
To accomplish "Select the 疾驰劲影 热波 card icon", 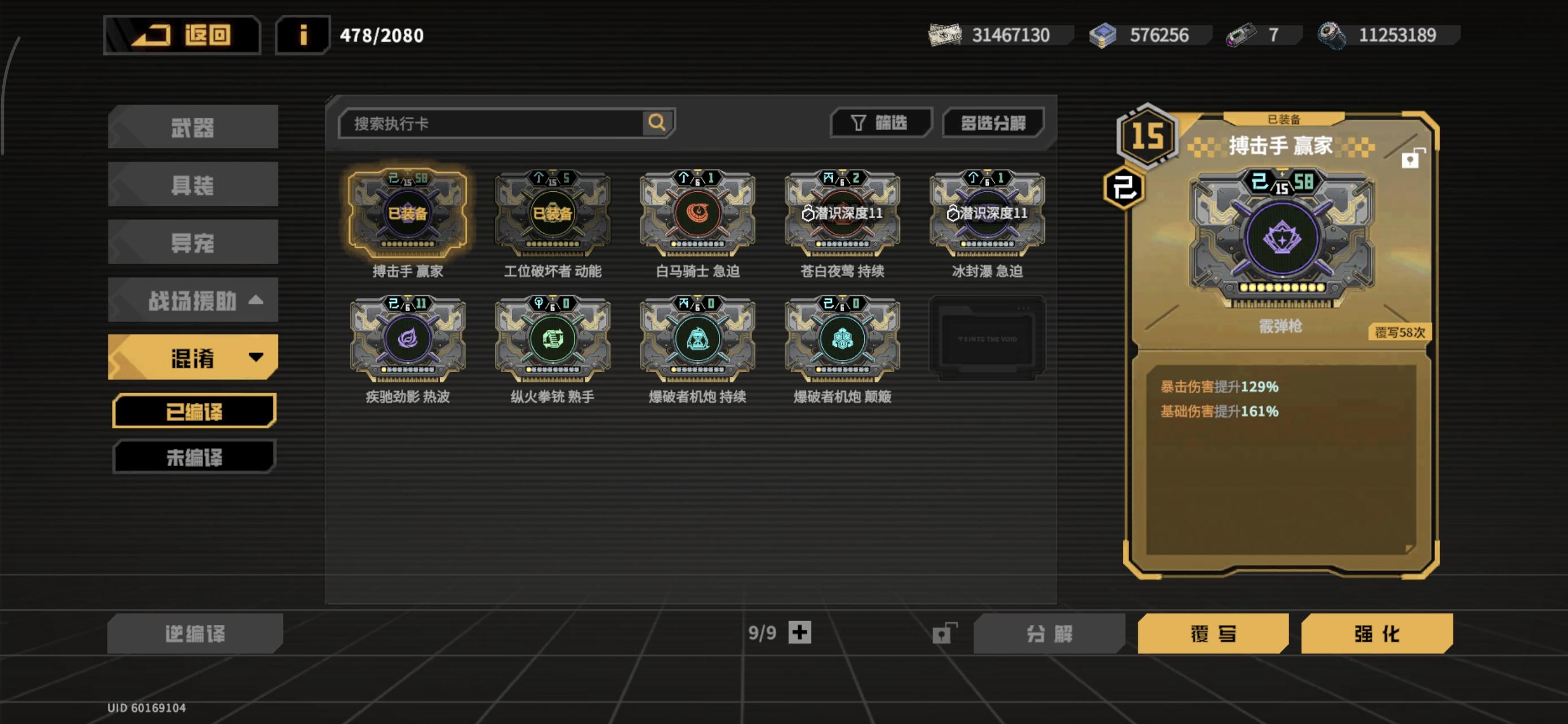I will click(x=408, y=338).
